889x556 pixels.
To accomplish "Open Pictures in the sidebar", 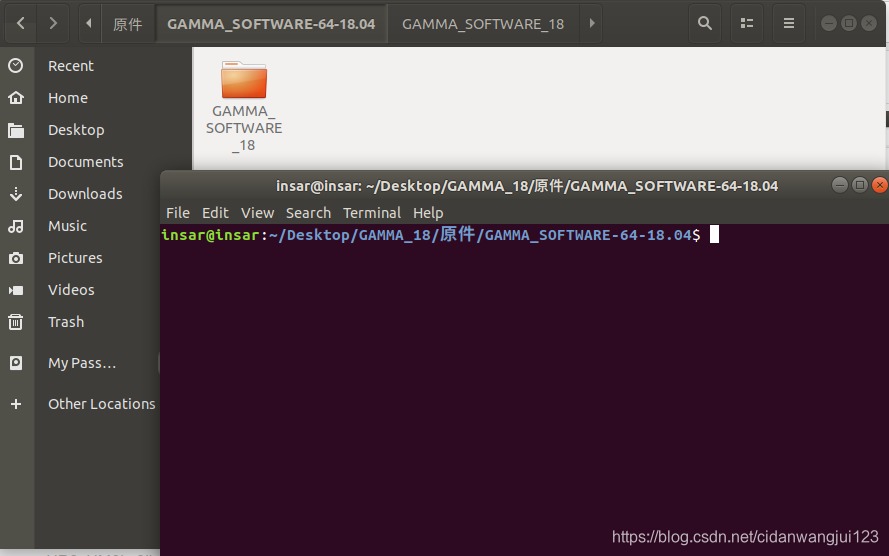I will point(75,258).
